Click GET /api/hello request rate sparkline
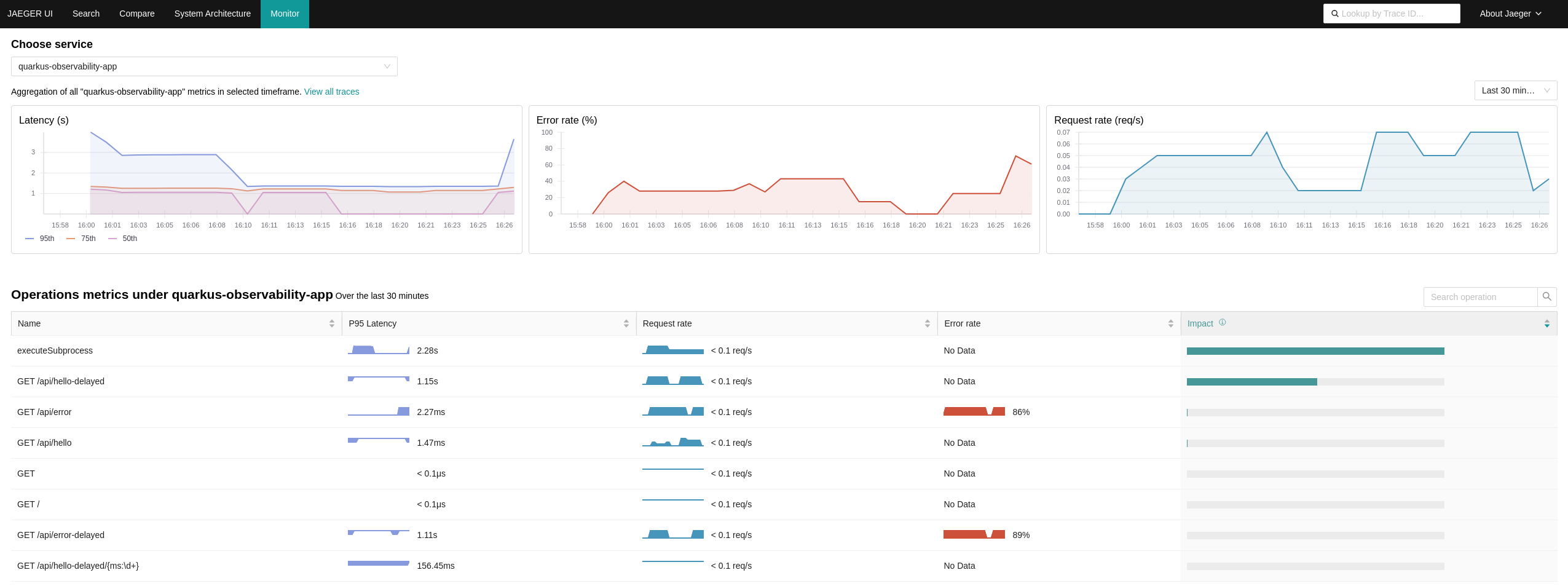This screenshot has width=1568, height=586. click(673, 442)
